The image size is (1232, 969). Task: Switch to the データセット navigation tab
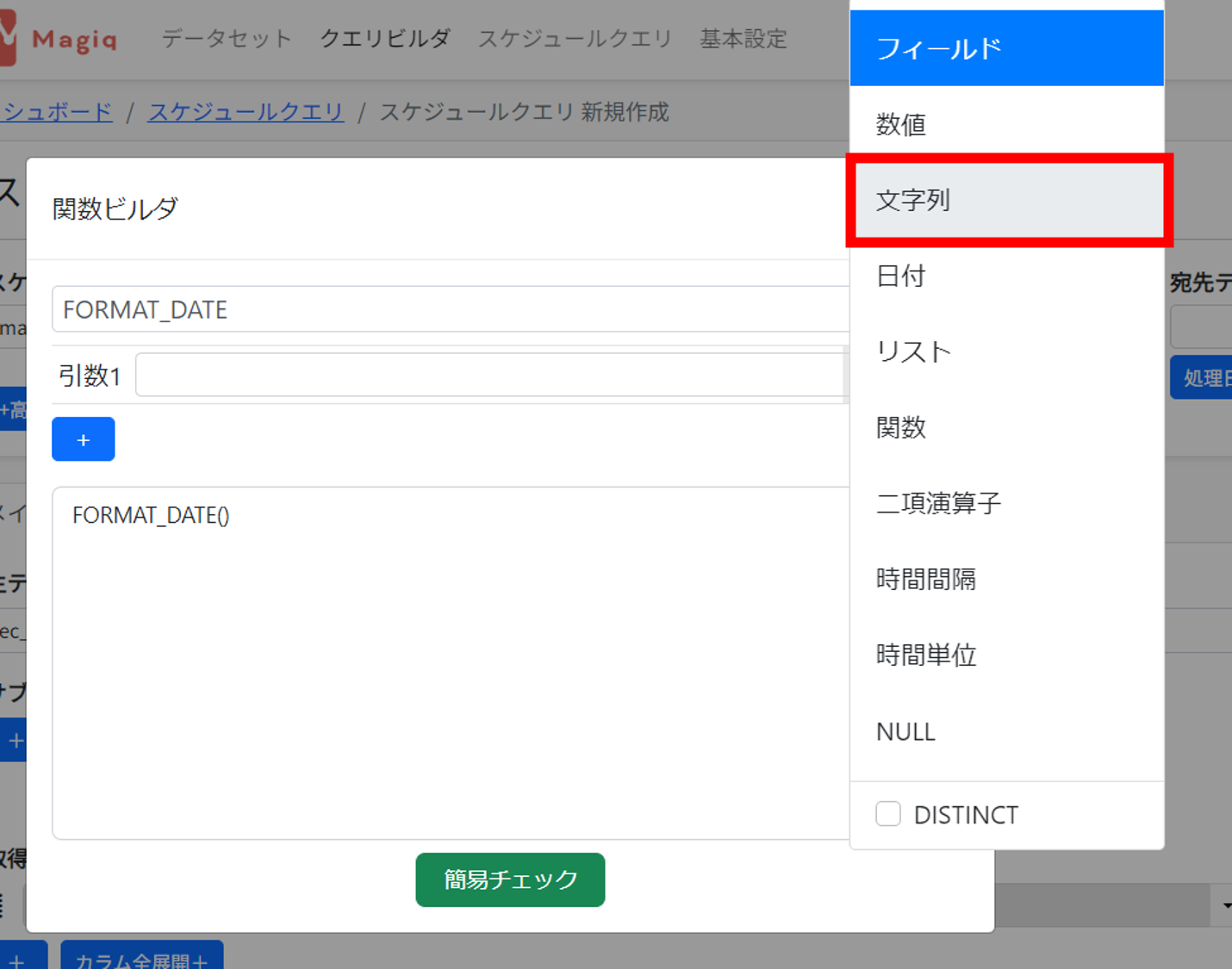[x=227, y=39]
